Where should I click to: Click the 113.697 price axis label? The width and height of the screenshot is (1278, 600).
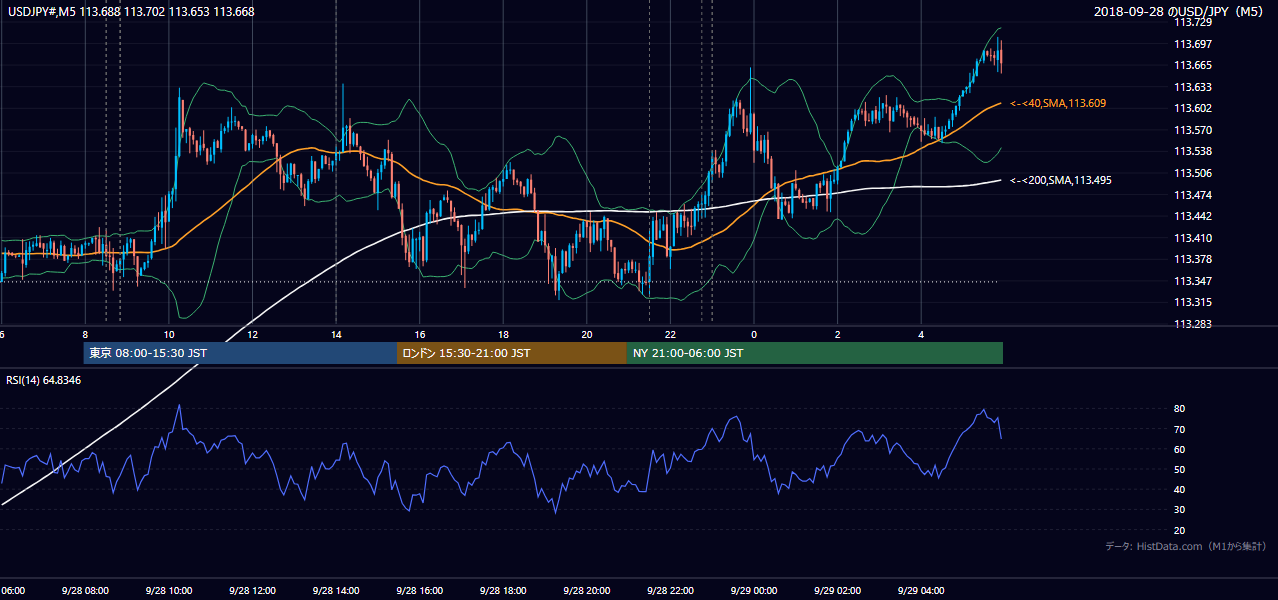pos(1194,44)
